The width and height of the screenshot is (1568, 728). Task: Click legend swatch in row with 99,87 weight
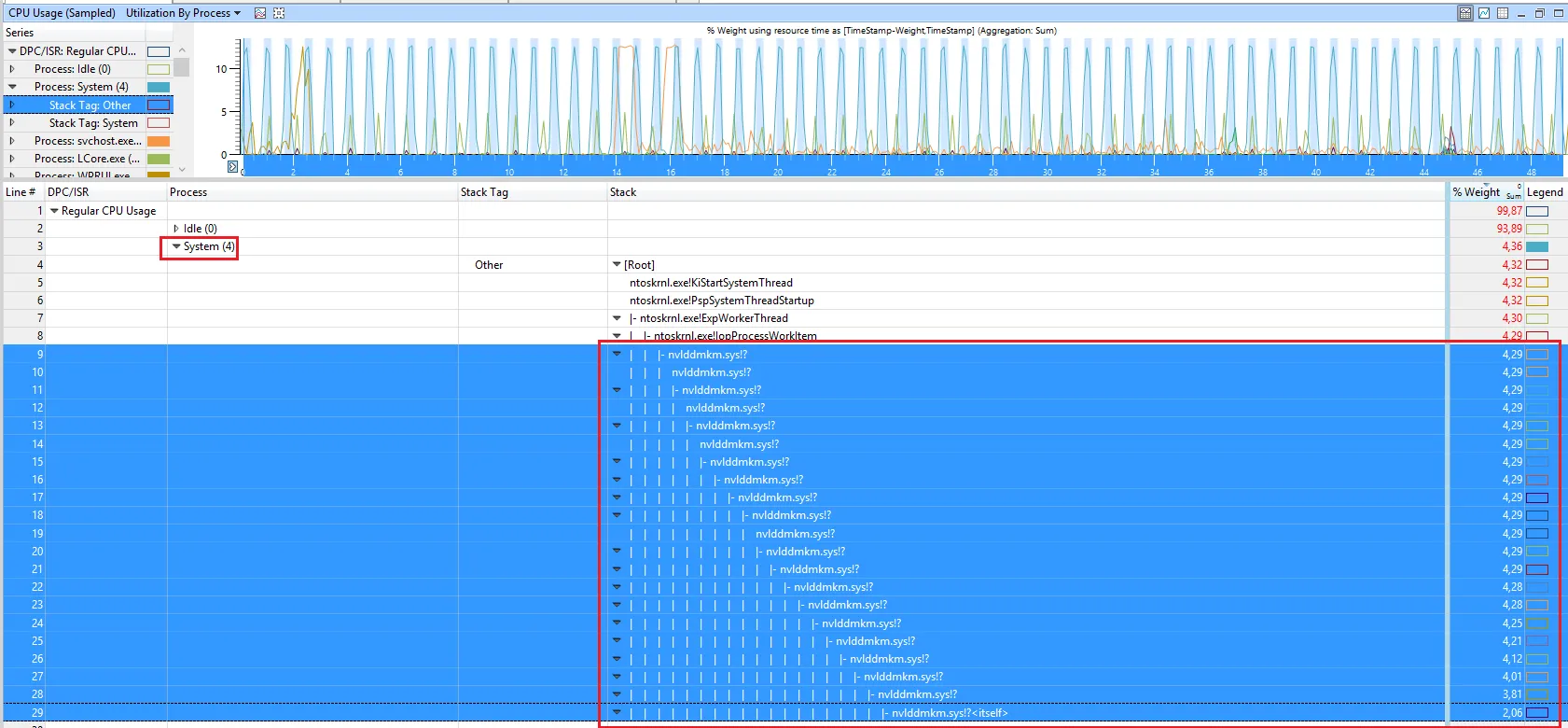click(x=1537, y=211)
